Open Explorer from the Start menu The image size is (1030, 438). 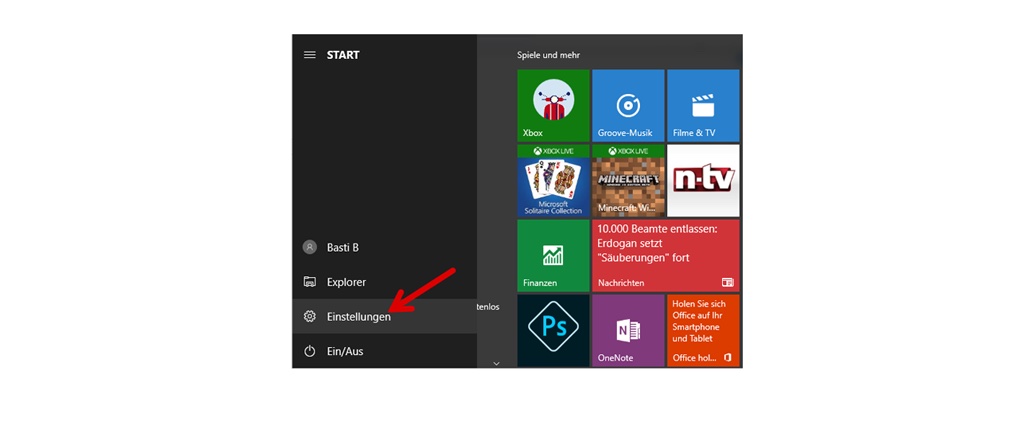pyautogui.click(x=384, y=282)
